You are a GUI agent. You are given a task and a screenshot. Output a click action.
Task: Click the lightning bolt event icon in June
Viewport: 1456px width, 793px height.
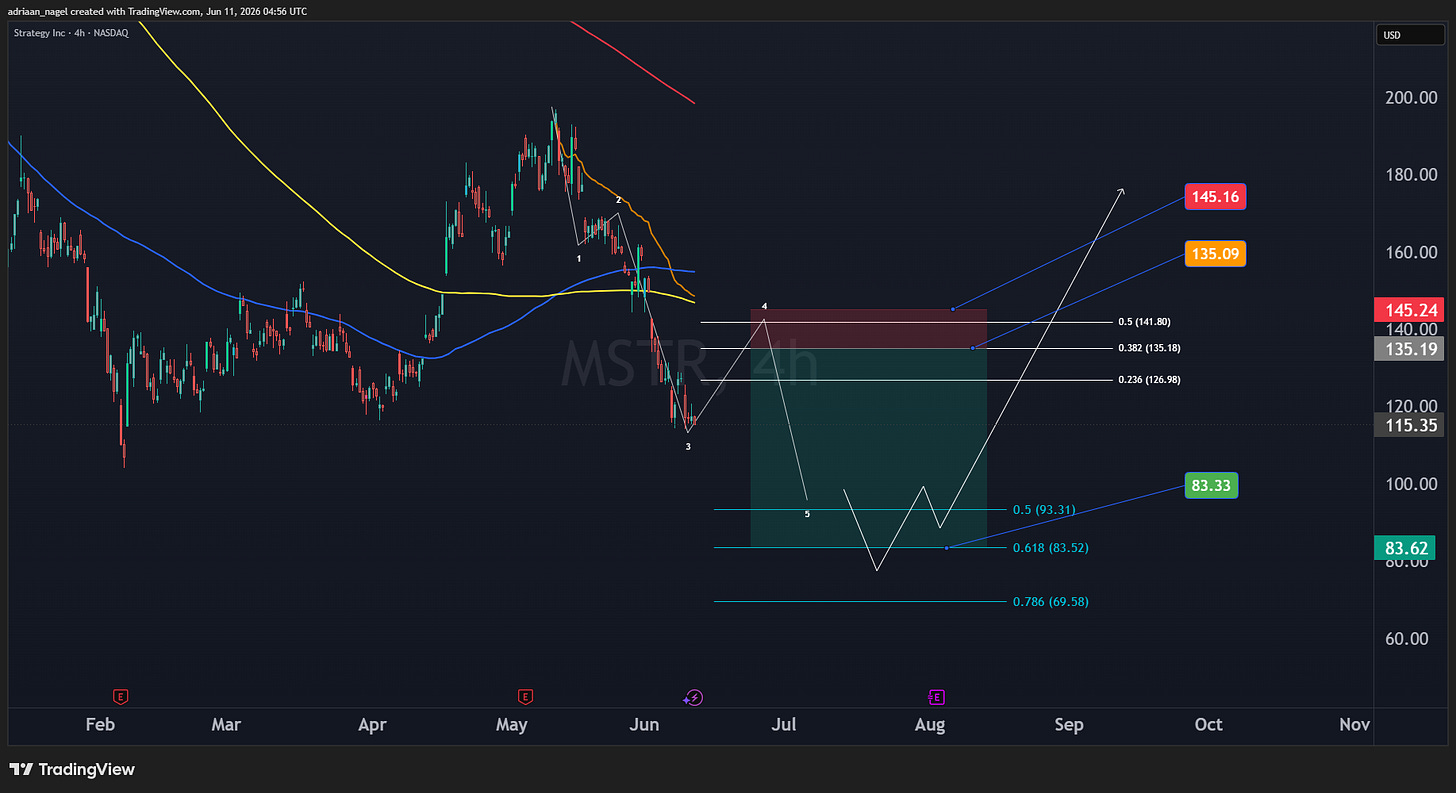(693, 698)
